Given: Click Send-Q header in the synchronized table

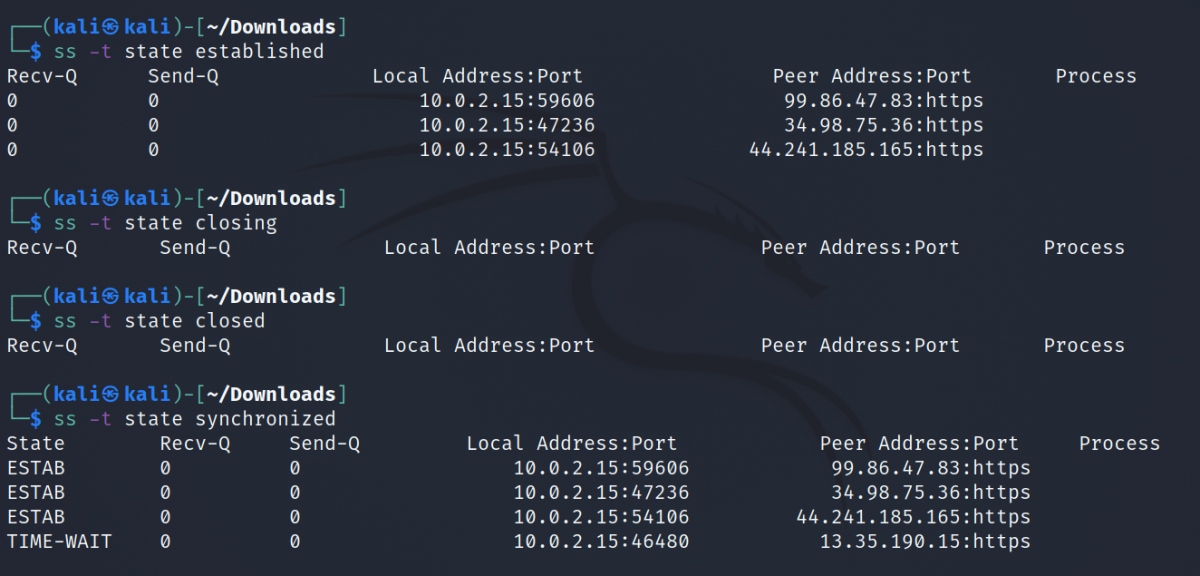Looking at the screenshot, I should click(x=324, y=443).
